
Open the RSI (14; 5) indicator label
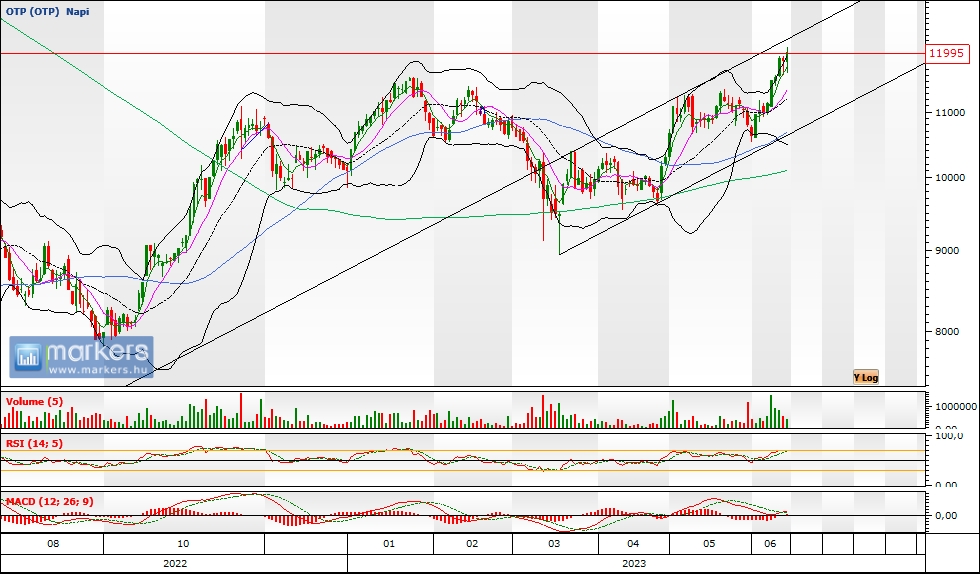tap(35, 442)
